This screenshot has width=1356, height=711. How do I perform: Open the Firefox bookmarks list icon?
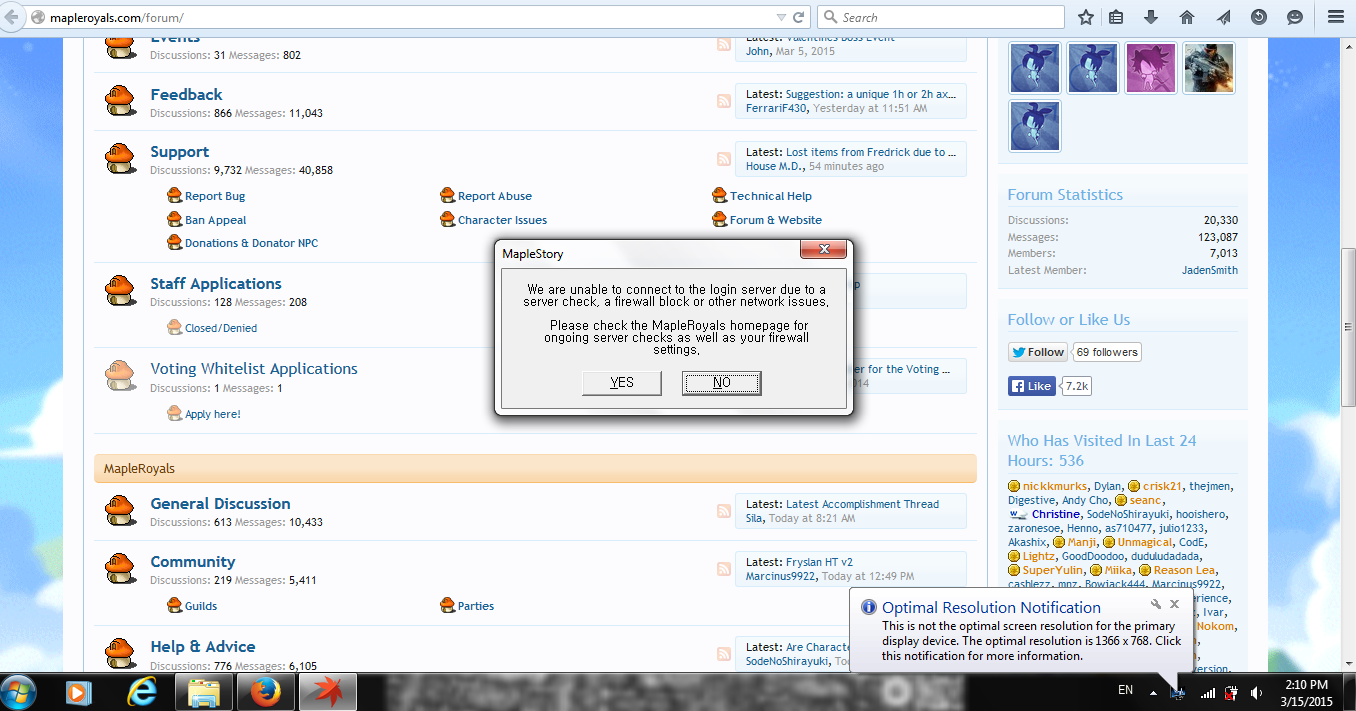(1116, 17)
